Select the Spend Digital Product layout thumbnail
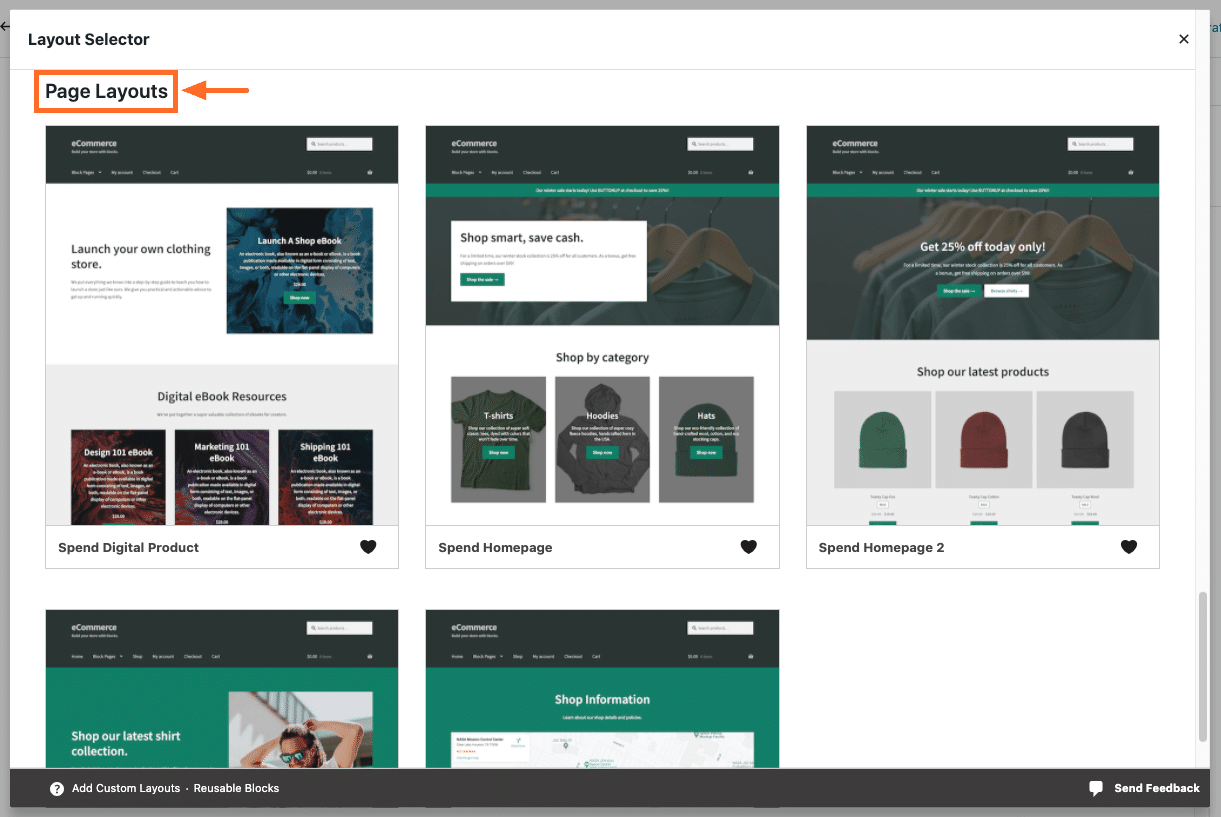The image size is (1221, 817). (x=221, y=325)
